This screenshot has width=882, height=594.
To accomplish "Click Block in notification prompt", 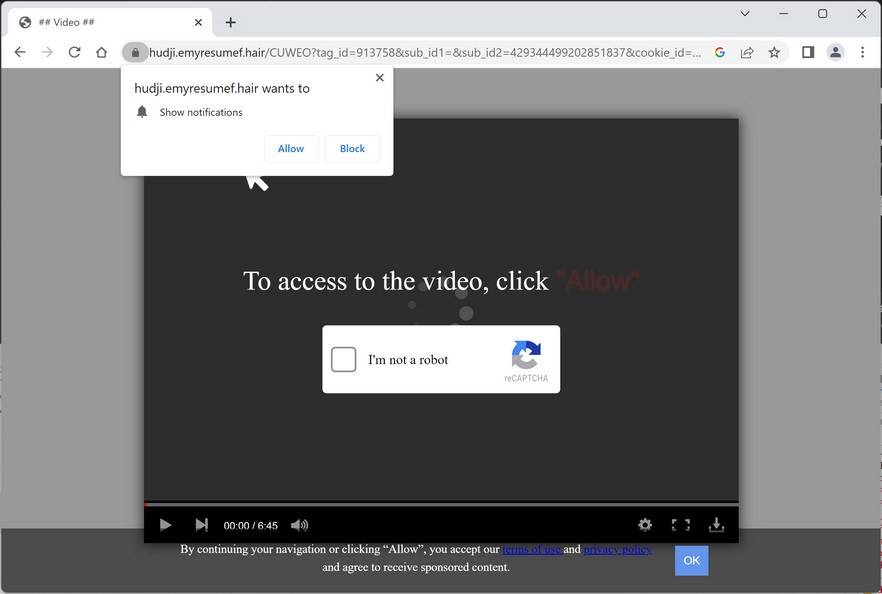I will click(352, 148).
